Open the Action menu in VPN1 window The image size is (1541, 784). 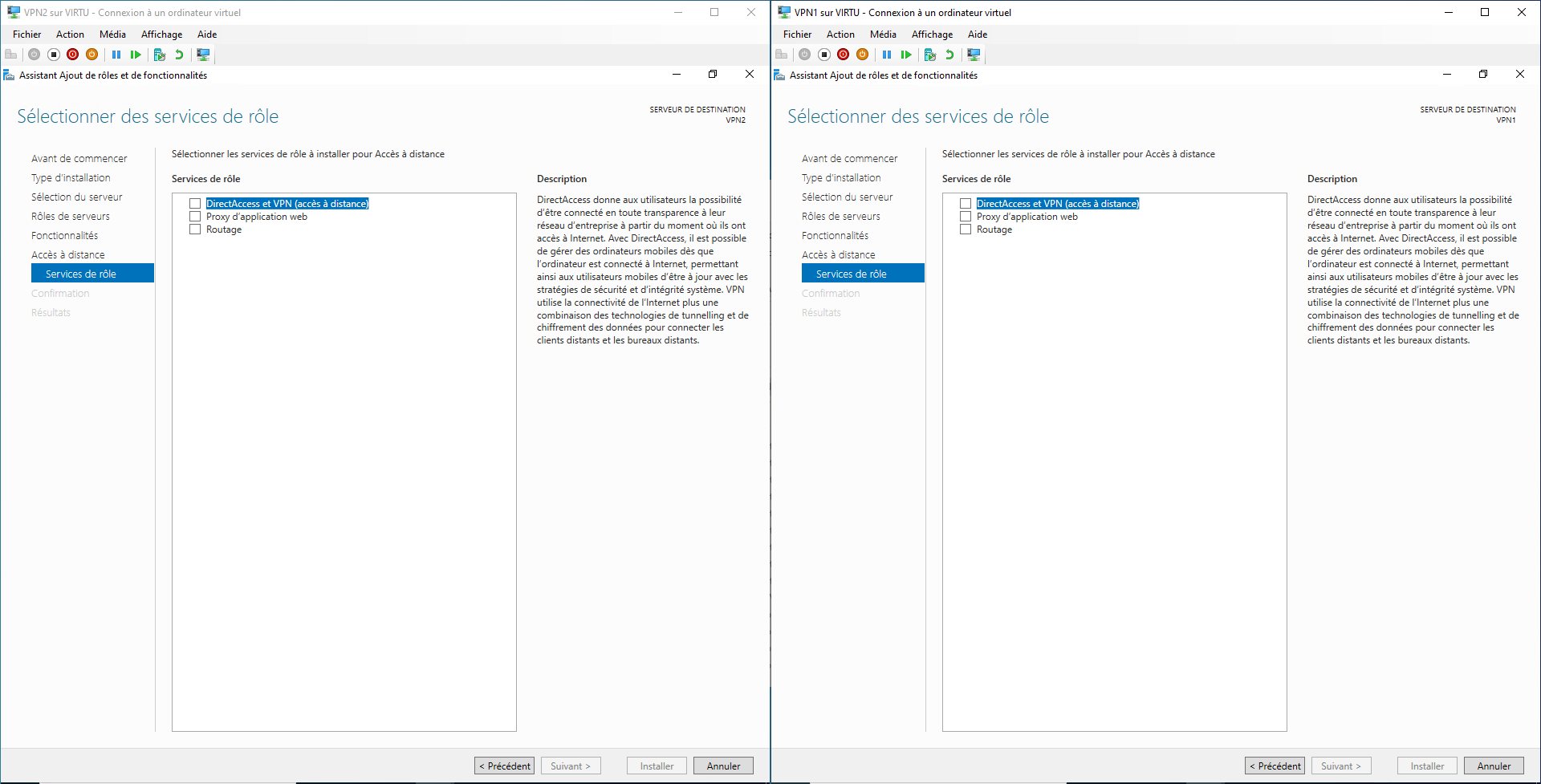tap(840, 35)
